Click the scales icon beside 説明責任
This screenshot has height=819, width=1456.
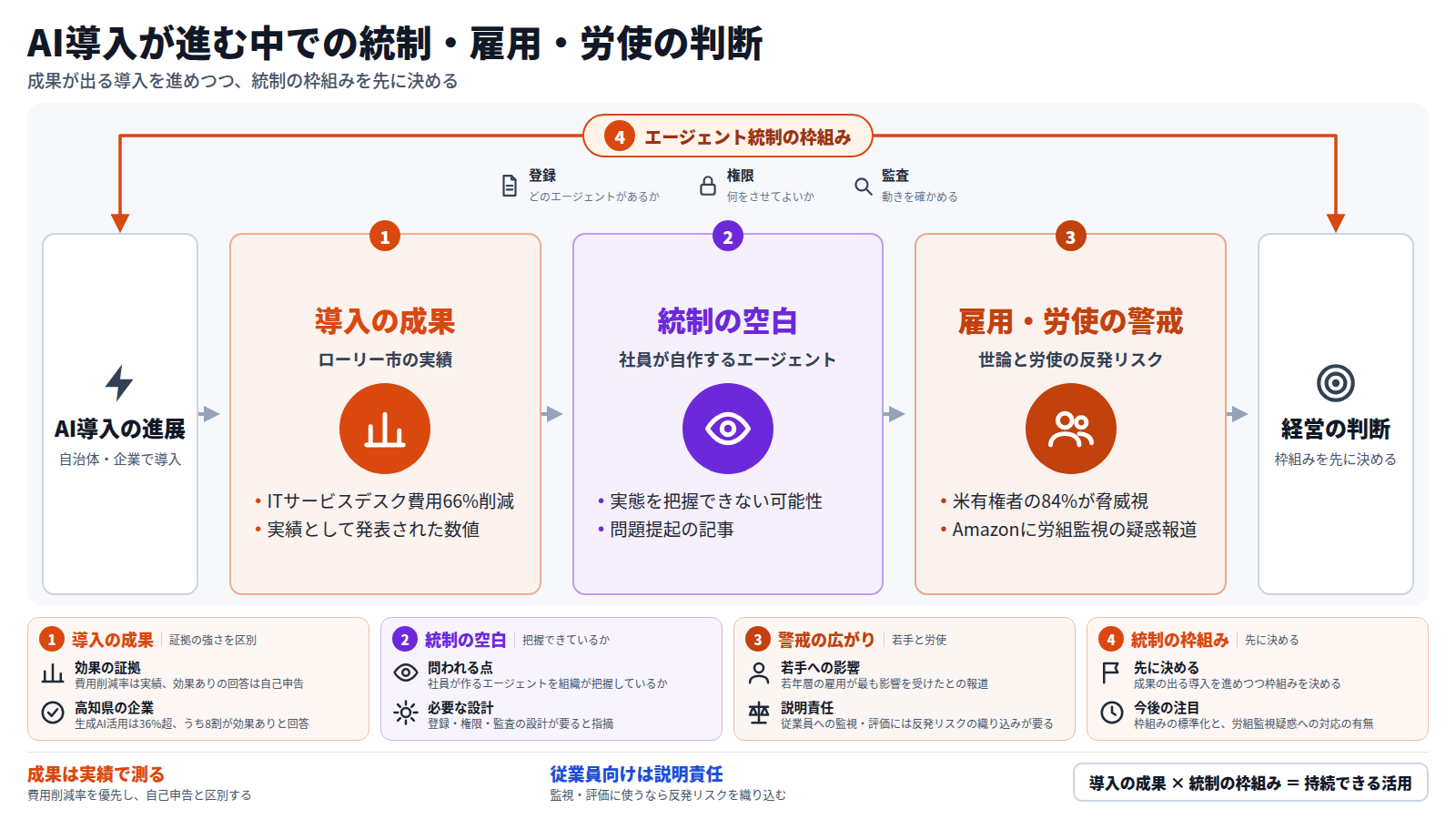tap(759, 713)
